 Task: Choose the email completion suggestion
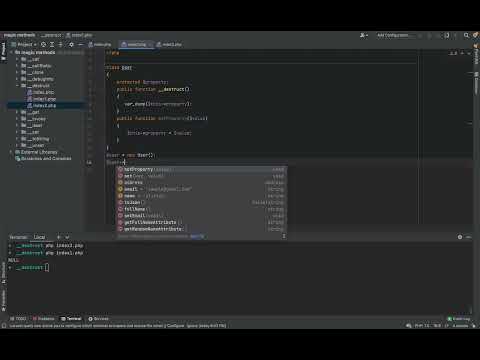(202, 189)
